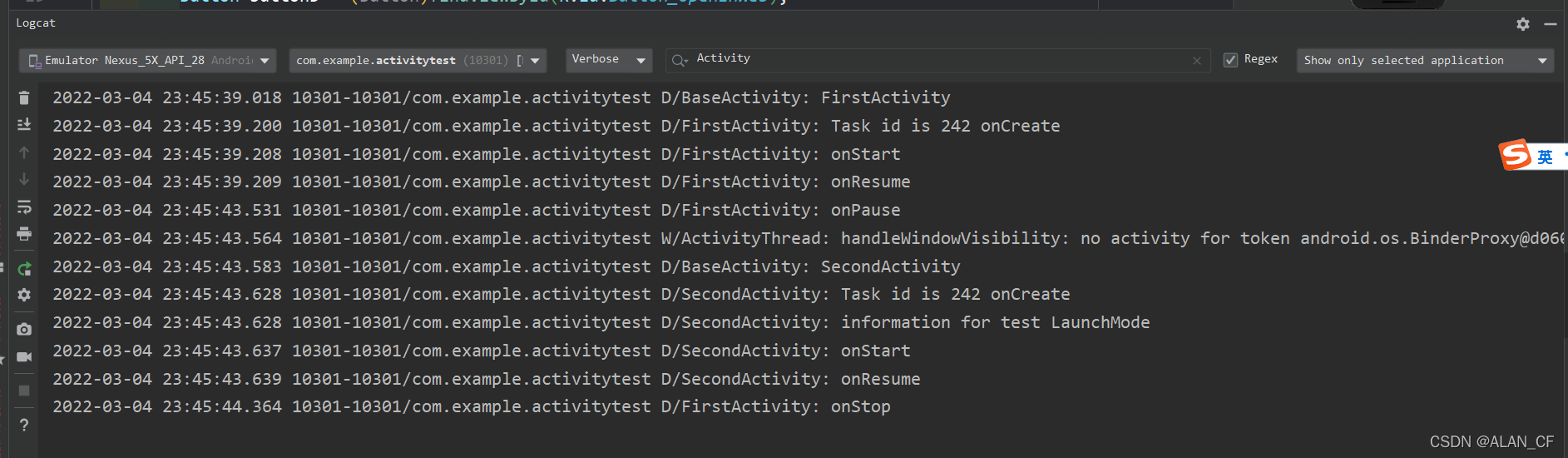Take a screen capture with camera icon

(x=24, y=329)
